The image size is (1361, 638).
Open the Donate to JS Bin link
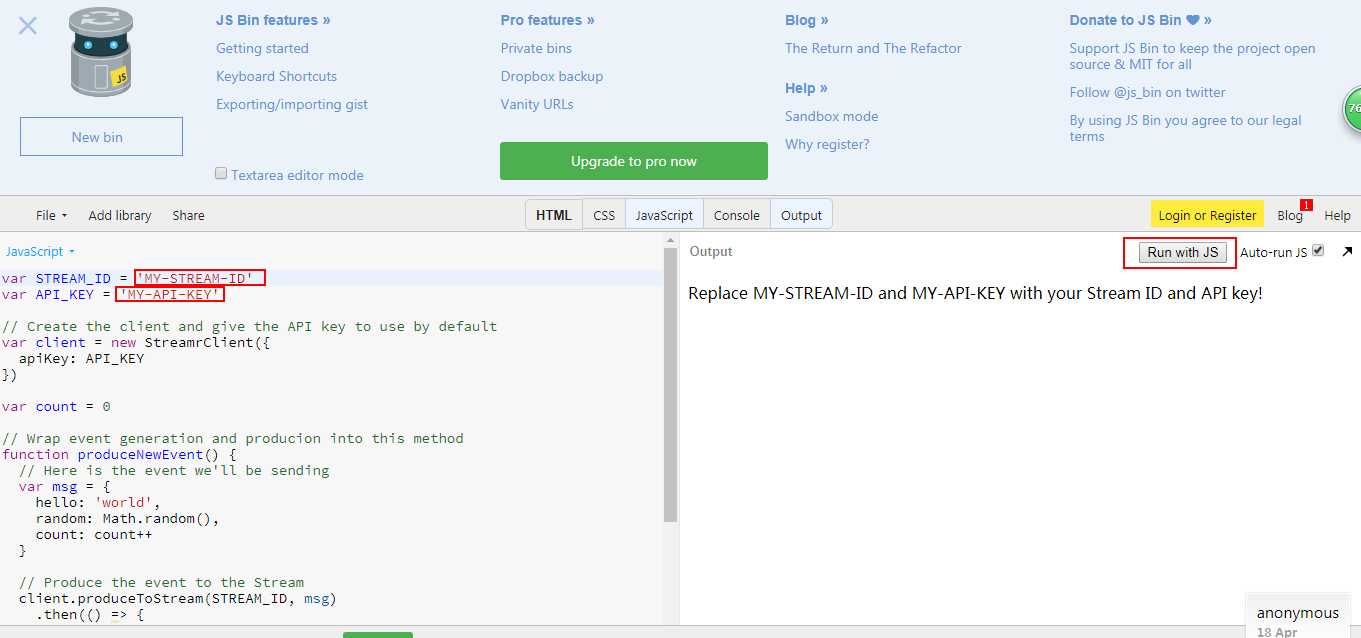point(1140,20)
